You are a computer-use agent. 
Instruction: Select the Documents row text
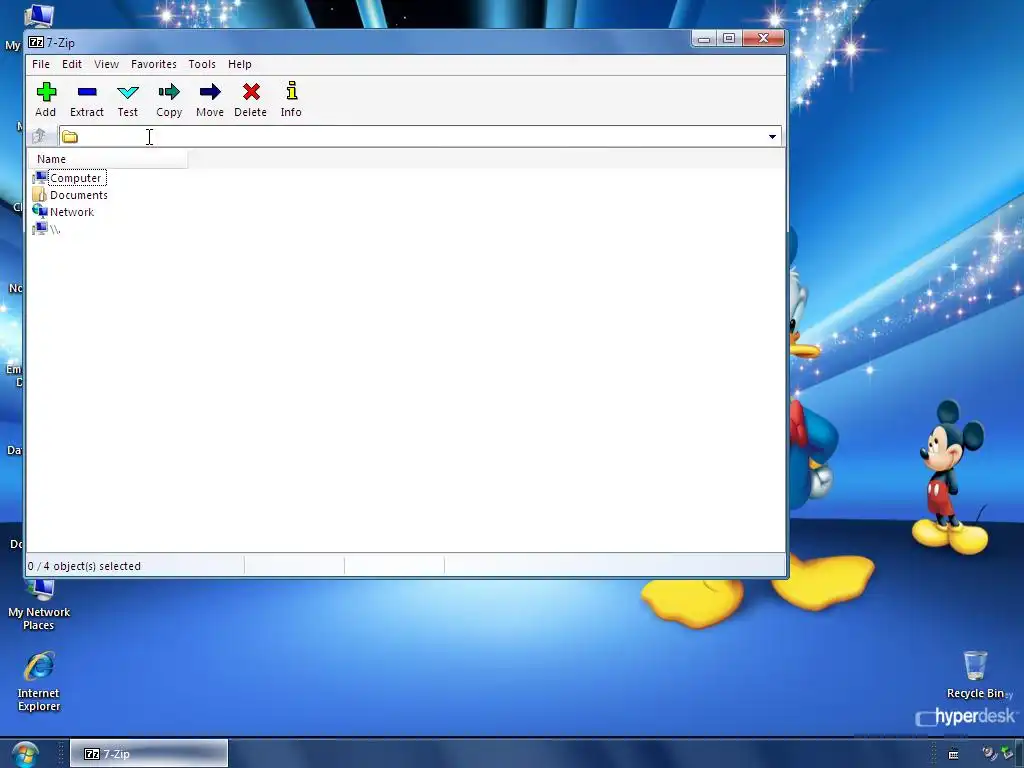click(x=78, y=195)
